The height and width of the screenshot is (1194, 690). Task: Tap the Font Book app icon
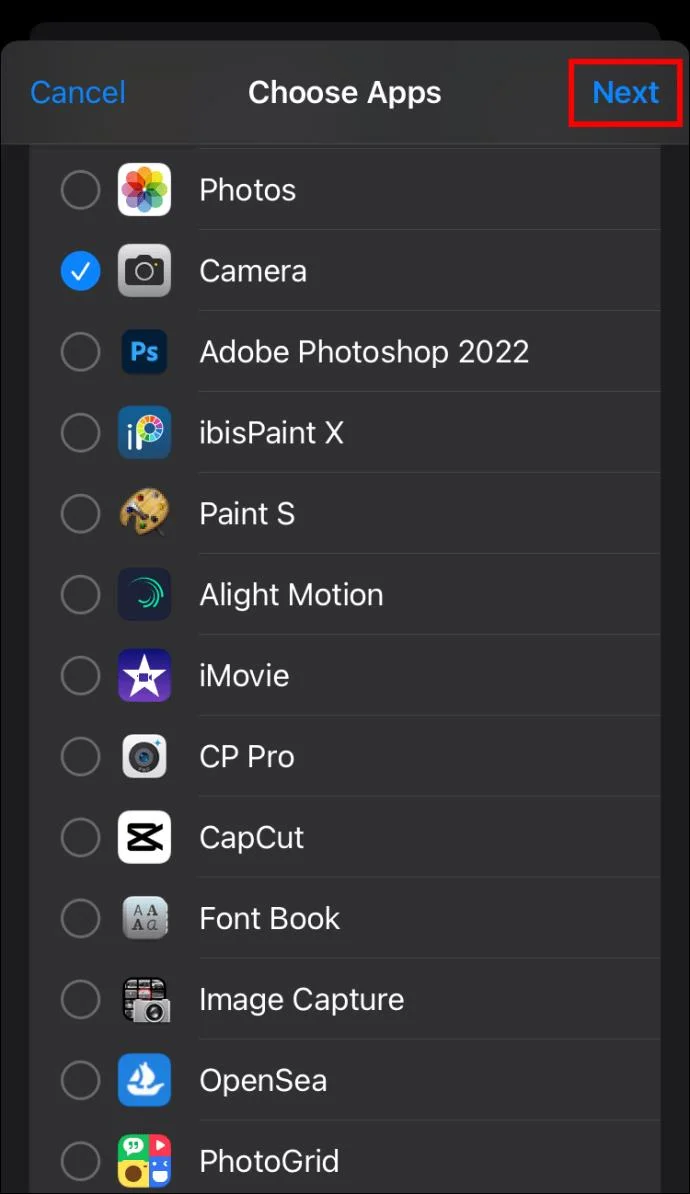144,919
